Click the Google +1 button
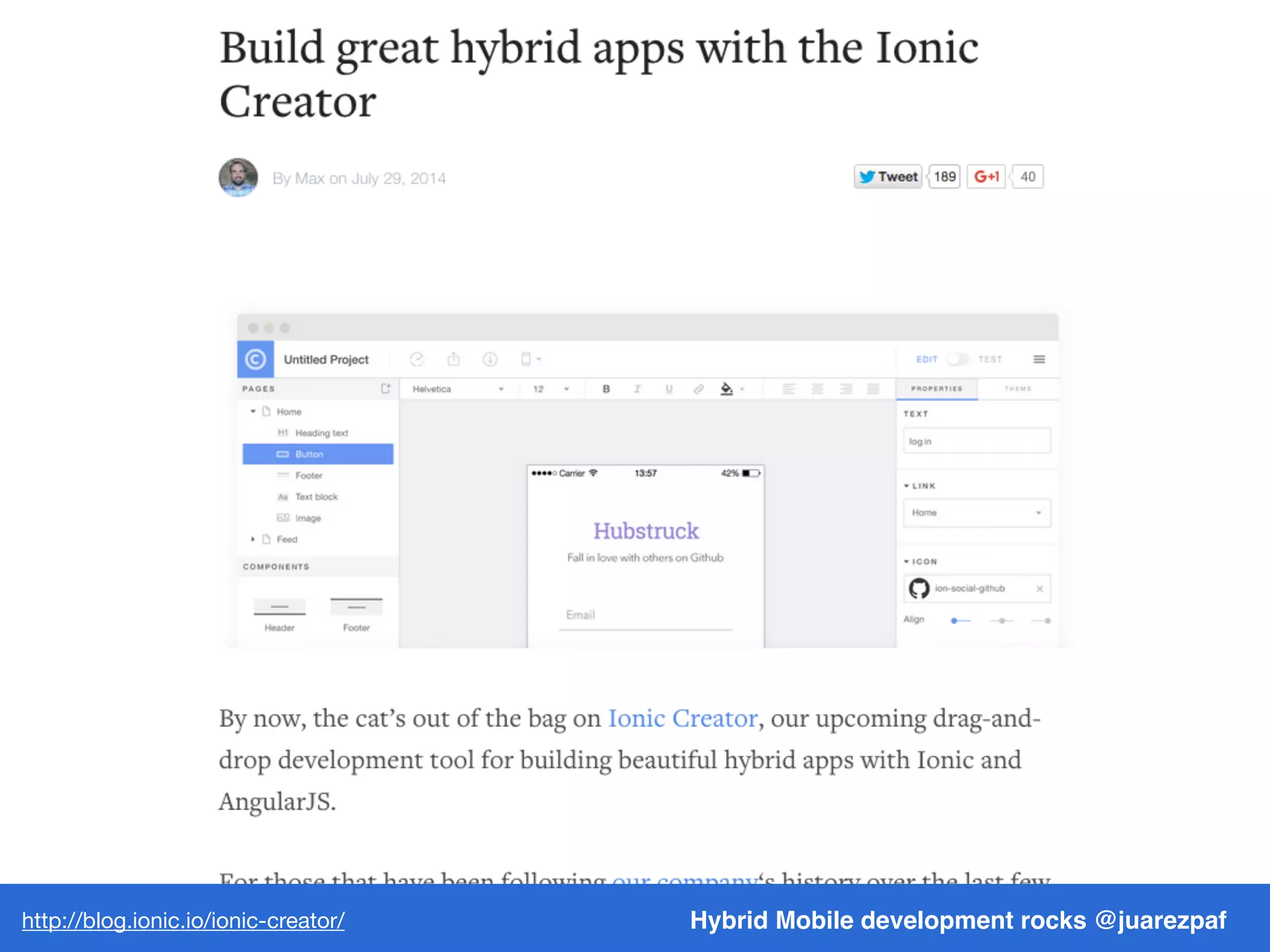This screenshot has width=1270, height=952. click(986, 177)
